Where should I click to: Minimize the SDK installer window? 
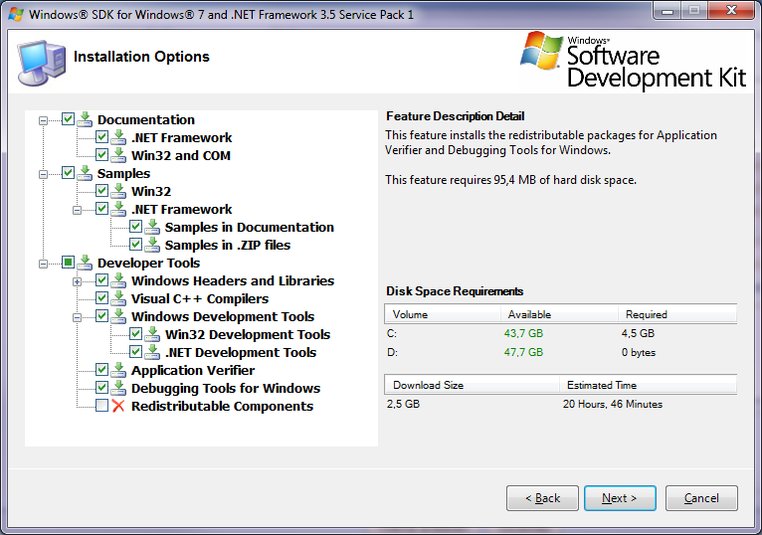click(x=668, y=11)
